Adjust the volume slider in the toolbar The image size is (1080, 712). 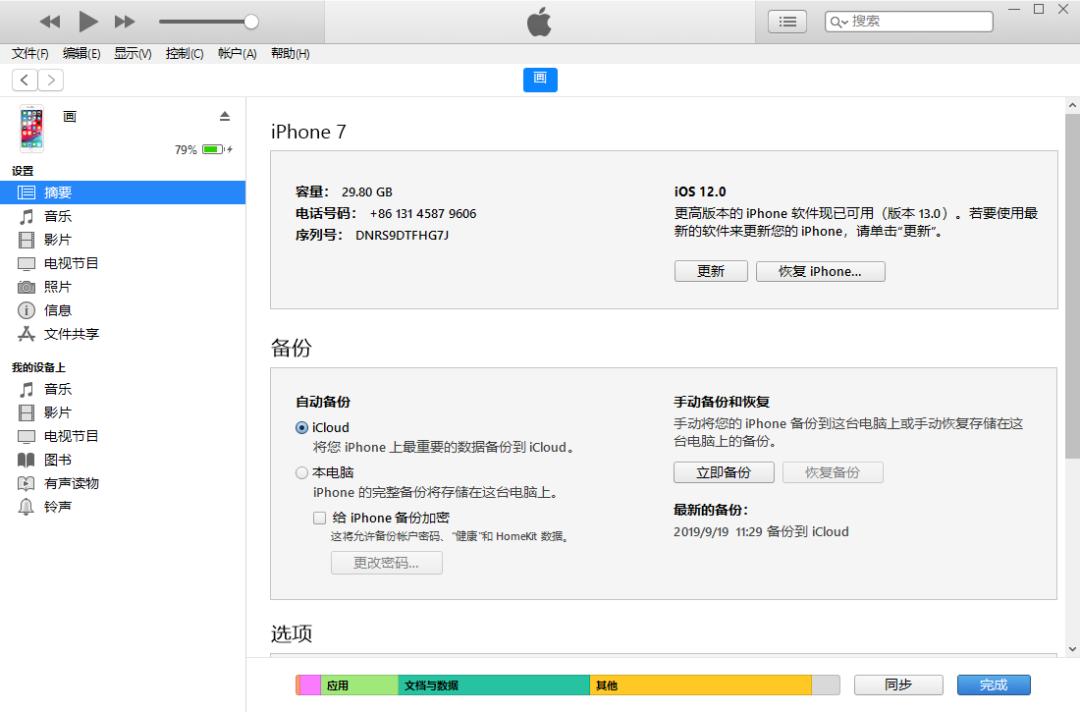pyautogui.click(x=249, y=20)
